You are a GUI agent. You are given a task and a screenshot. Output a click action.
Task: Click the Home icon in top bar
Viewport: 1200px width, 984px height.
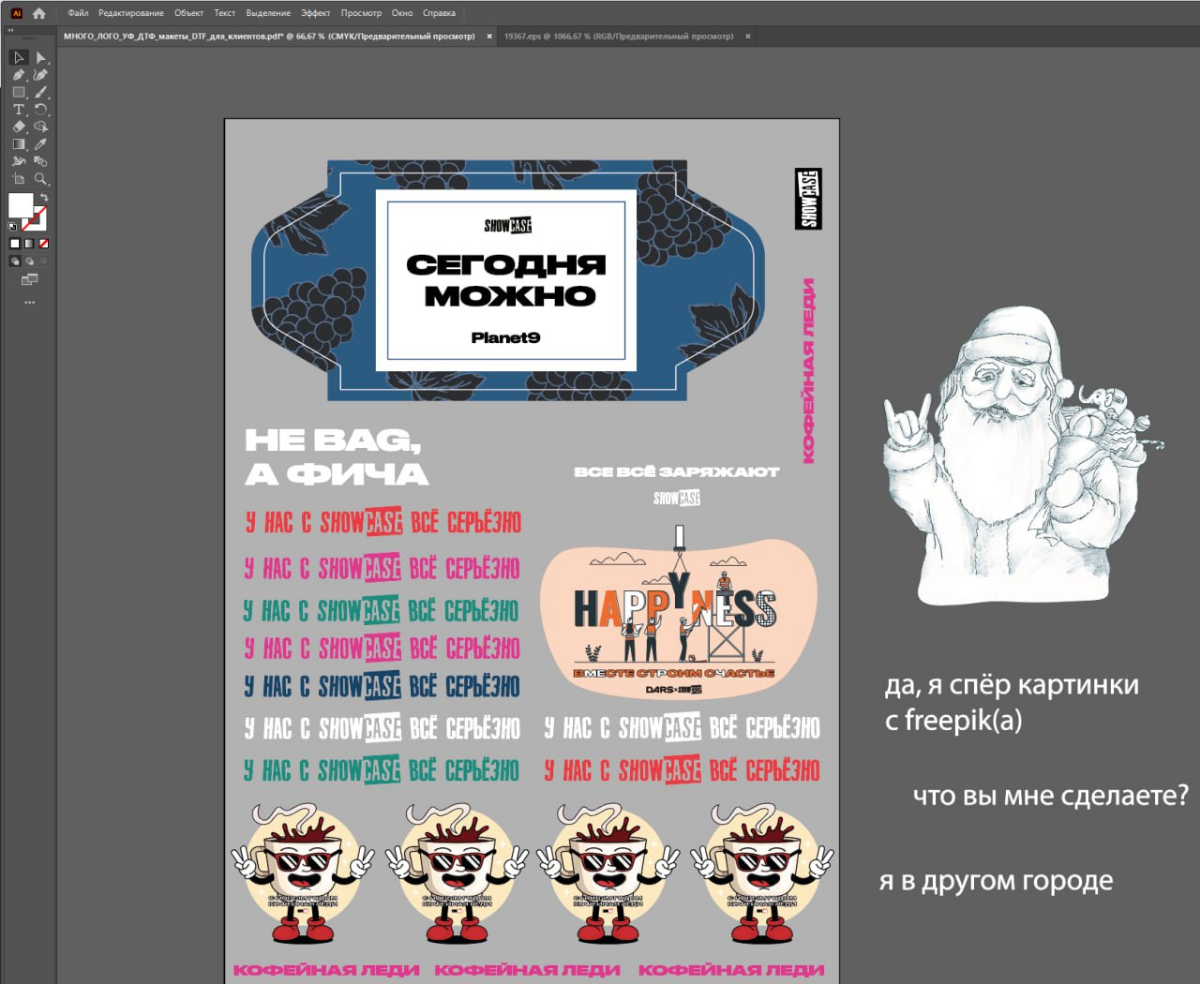point(39,13)
